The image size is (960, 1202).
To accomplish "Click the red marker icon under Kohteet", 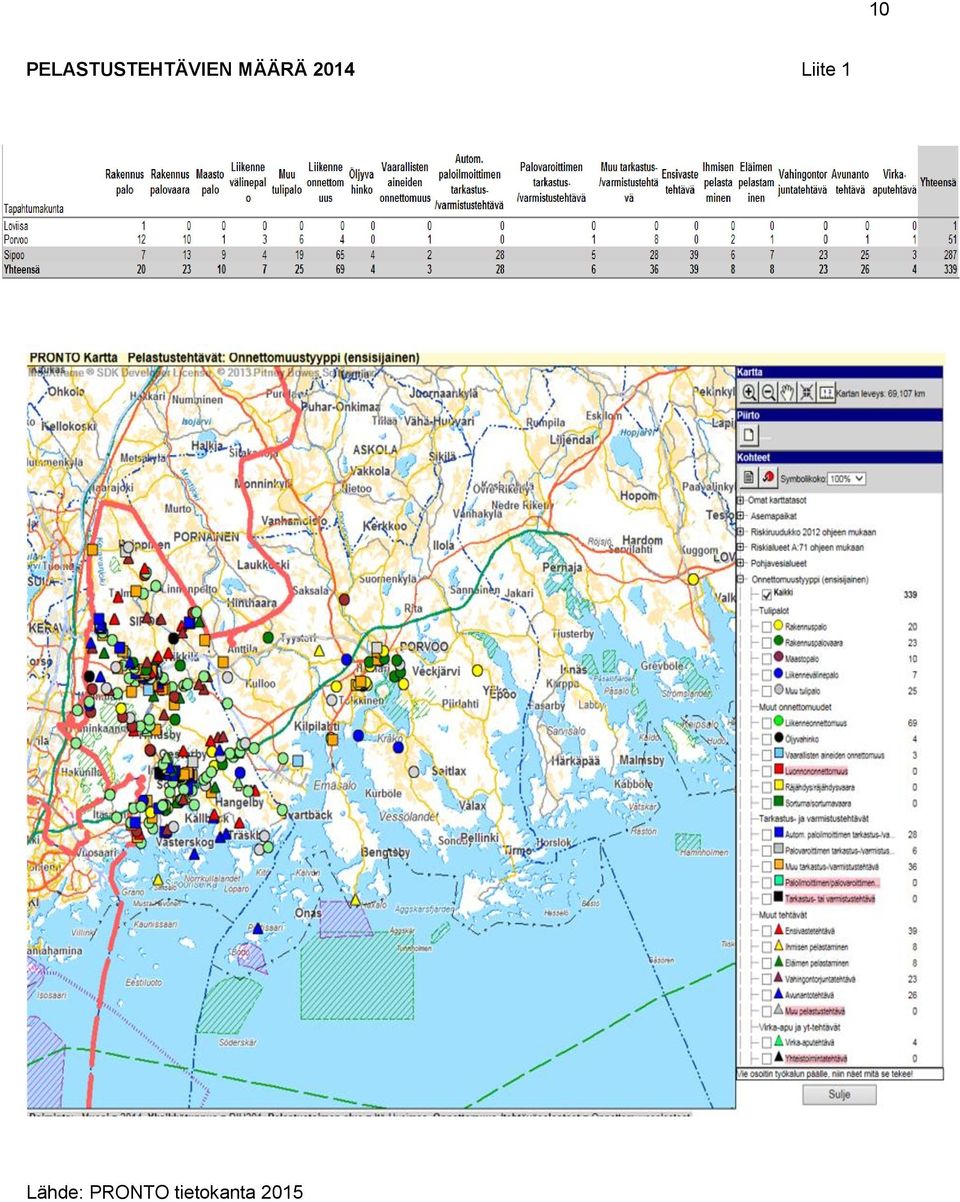I will click(768, 477).
